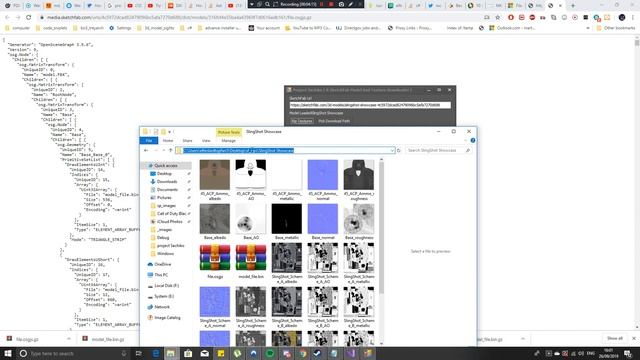
Task: Select the 45_ACP_Ammo_normal thumbnail
Action: tap(322, 175)
